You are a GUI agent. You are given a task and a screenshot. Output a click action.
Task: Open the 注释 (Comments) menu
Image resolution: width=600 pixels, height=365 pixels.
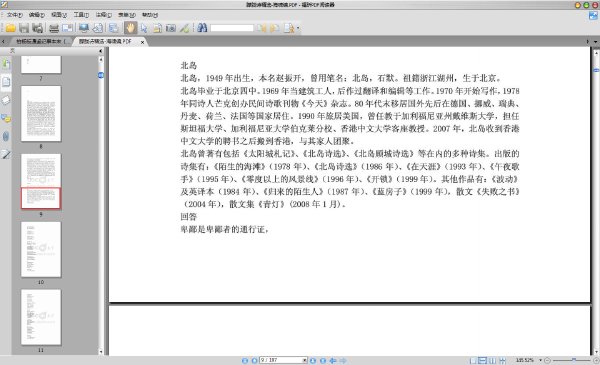pos(103,15)
